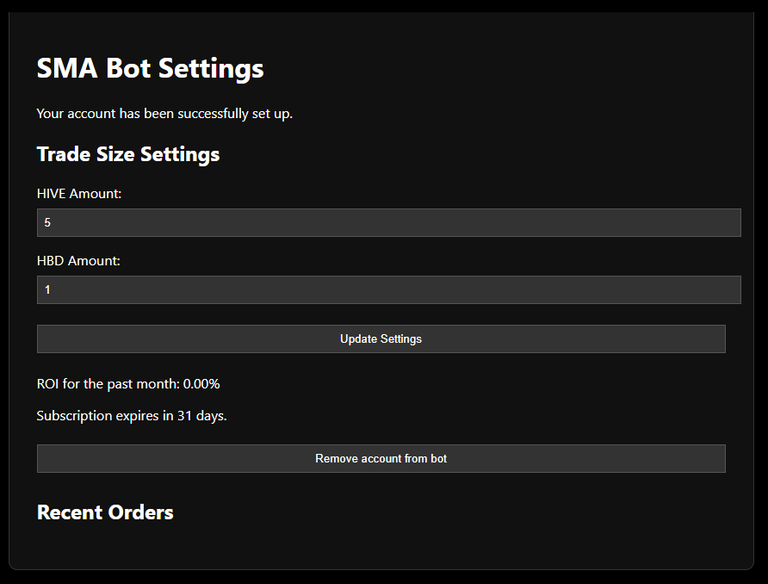
Task: Select the HIVE Amount label
Action: [79, 194]
